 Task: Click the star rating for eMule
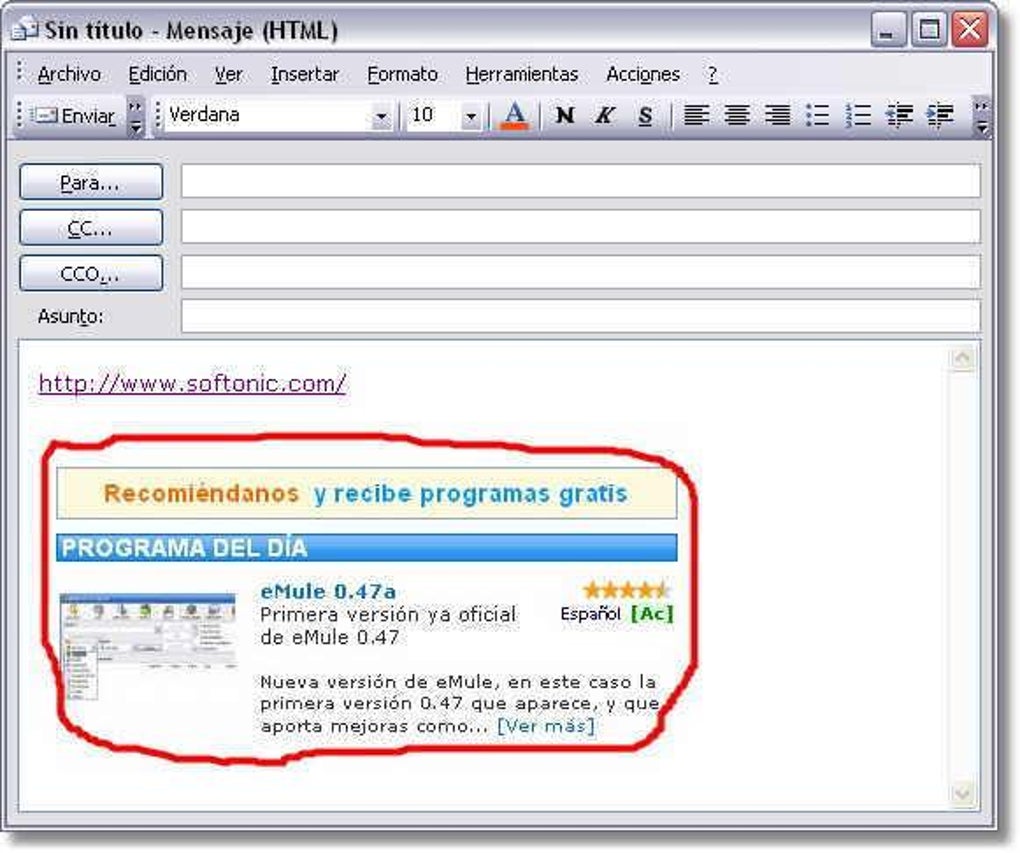click(x=626, y=590)
